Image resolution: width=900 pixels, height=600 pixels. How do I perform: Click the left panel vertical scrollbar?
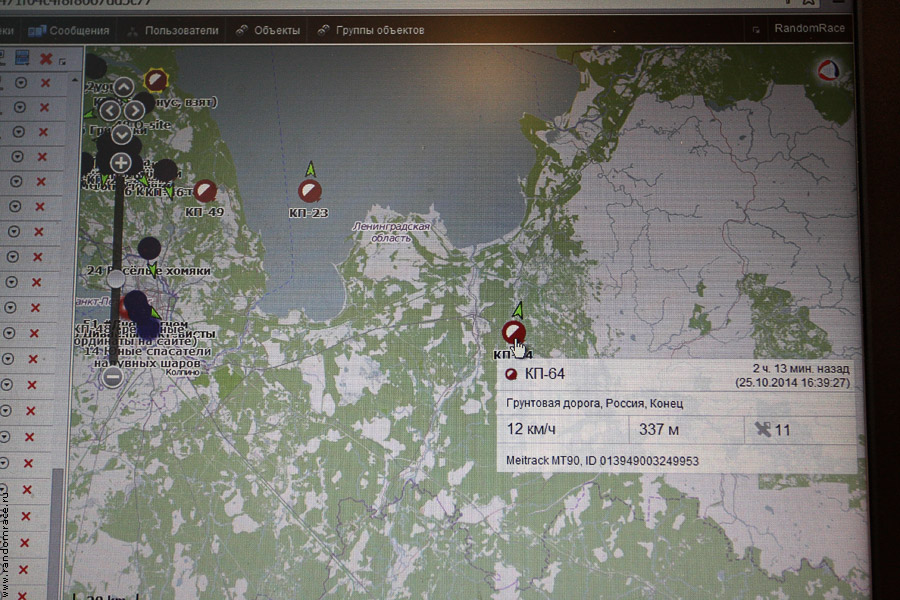pyautogui.click(x=57, y=520)
